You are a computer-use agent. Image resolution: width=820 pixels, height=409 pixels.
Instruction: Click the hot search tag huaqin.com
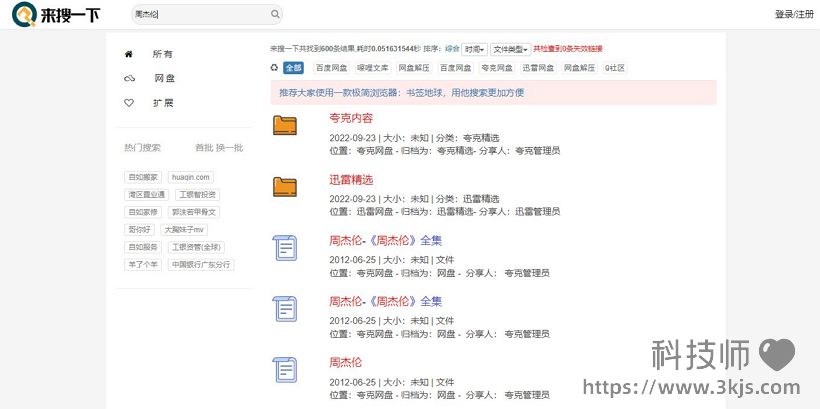coord(191,177)
